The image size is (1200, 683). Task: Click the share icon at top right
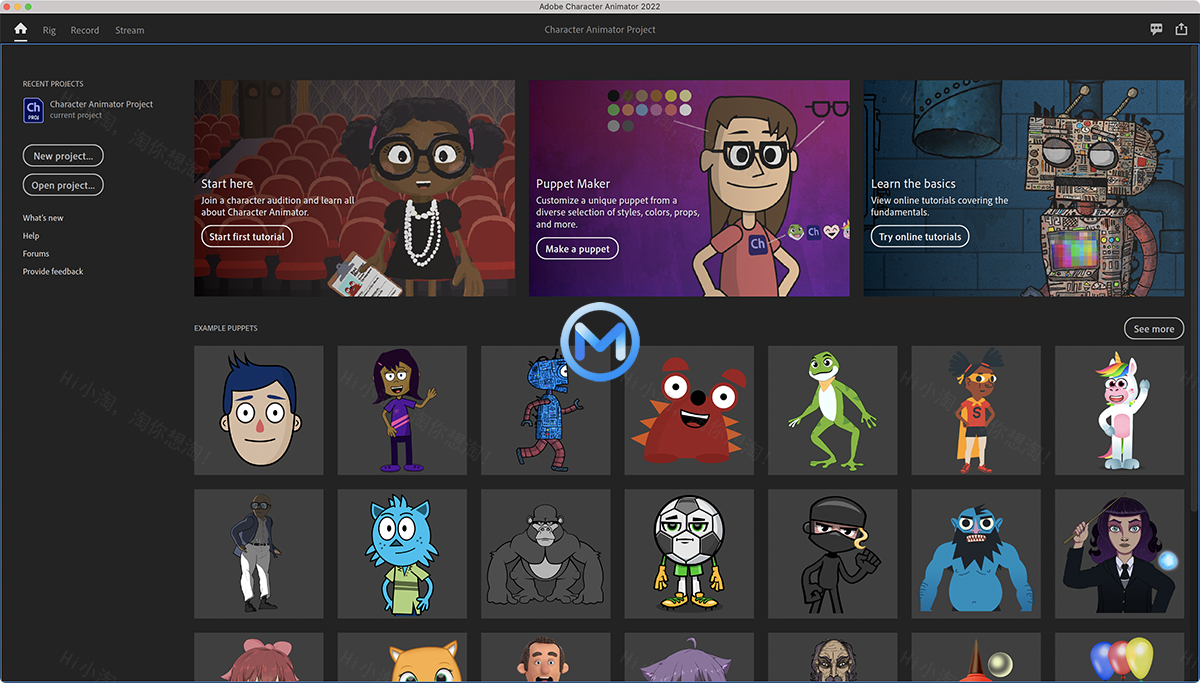click(1182, 29)
